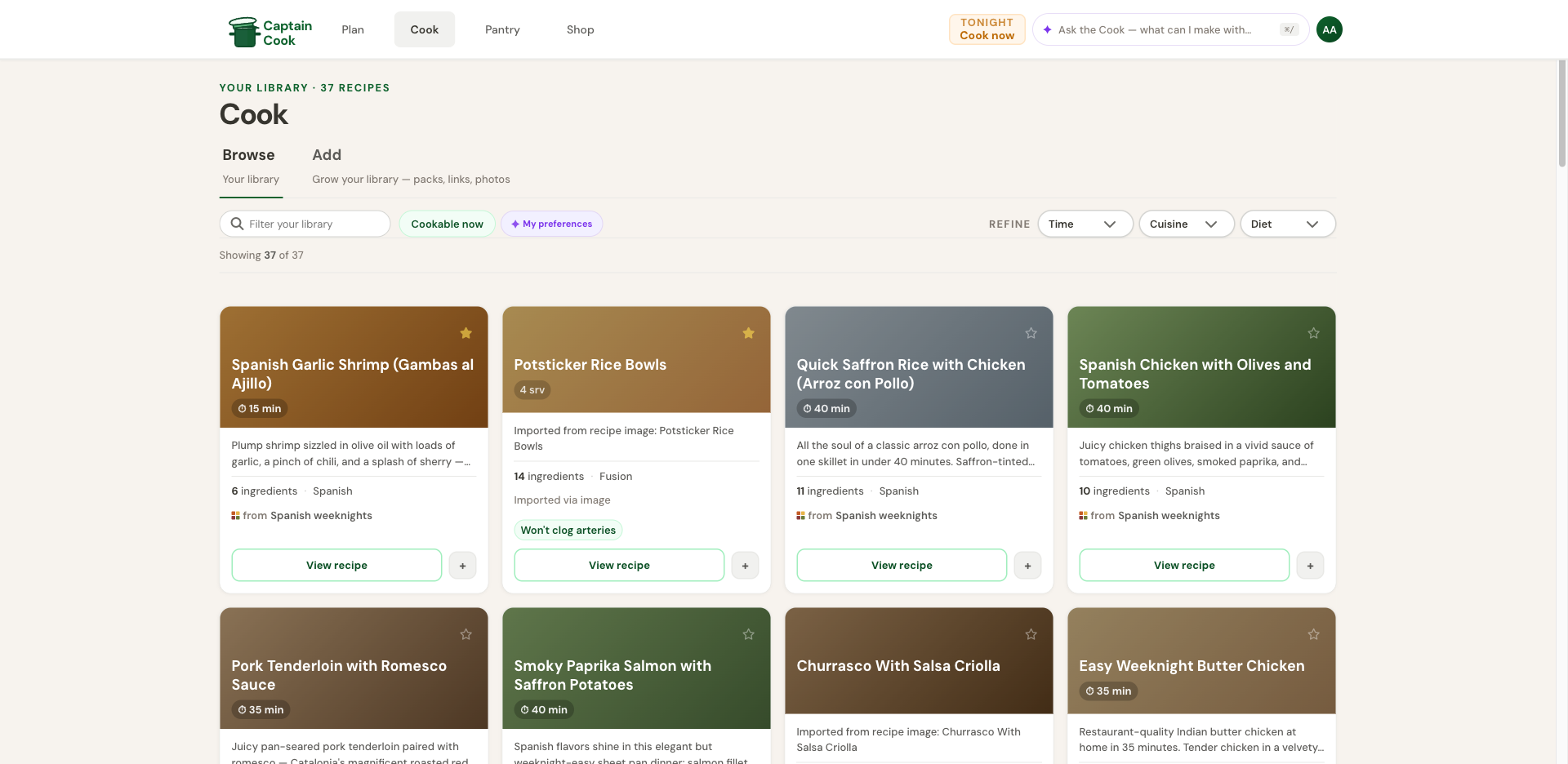The image size is (1568, 764).
Task: Open the AA user avatar
Action: [1330, 29]
